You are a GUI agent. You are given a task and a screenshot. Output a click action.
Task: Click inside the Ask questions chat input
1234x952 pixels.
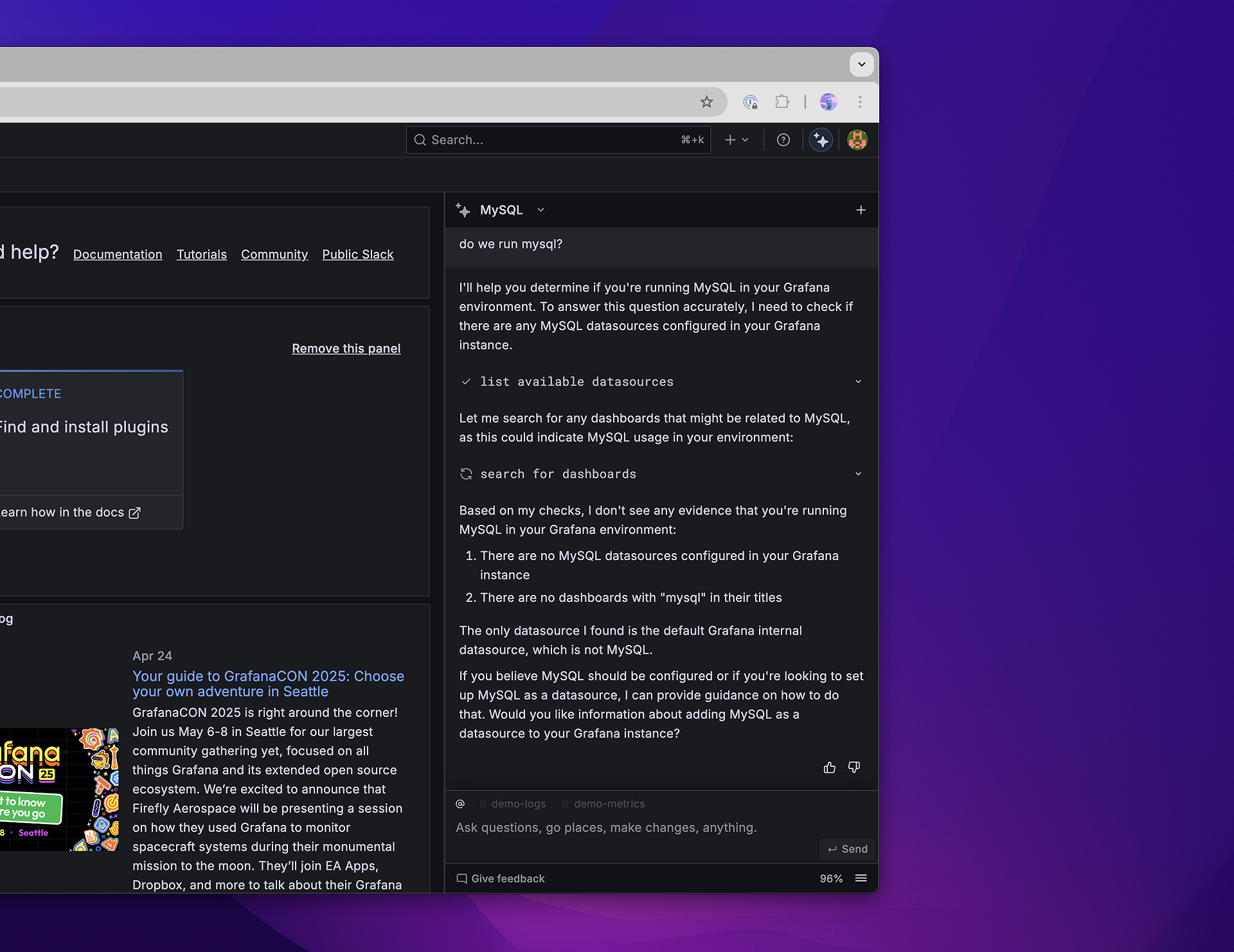(606, 827)
